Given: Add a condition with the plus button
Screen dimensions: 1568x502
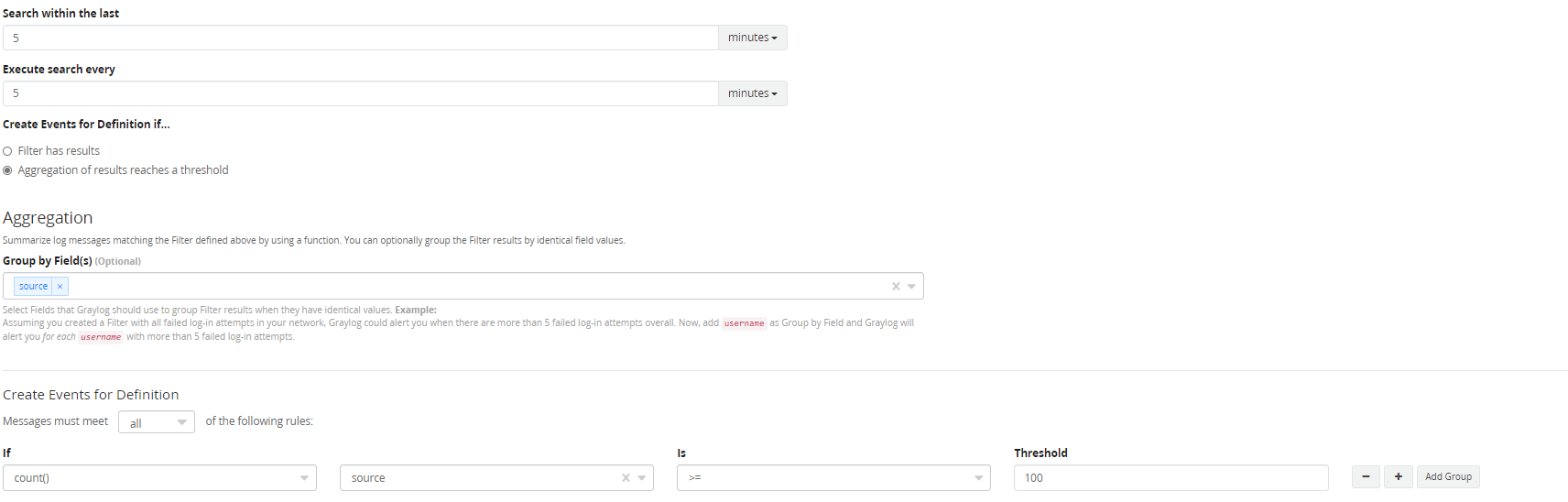Looking at the screenshot, I should (x=1399, y=477).
